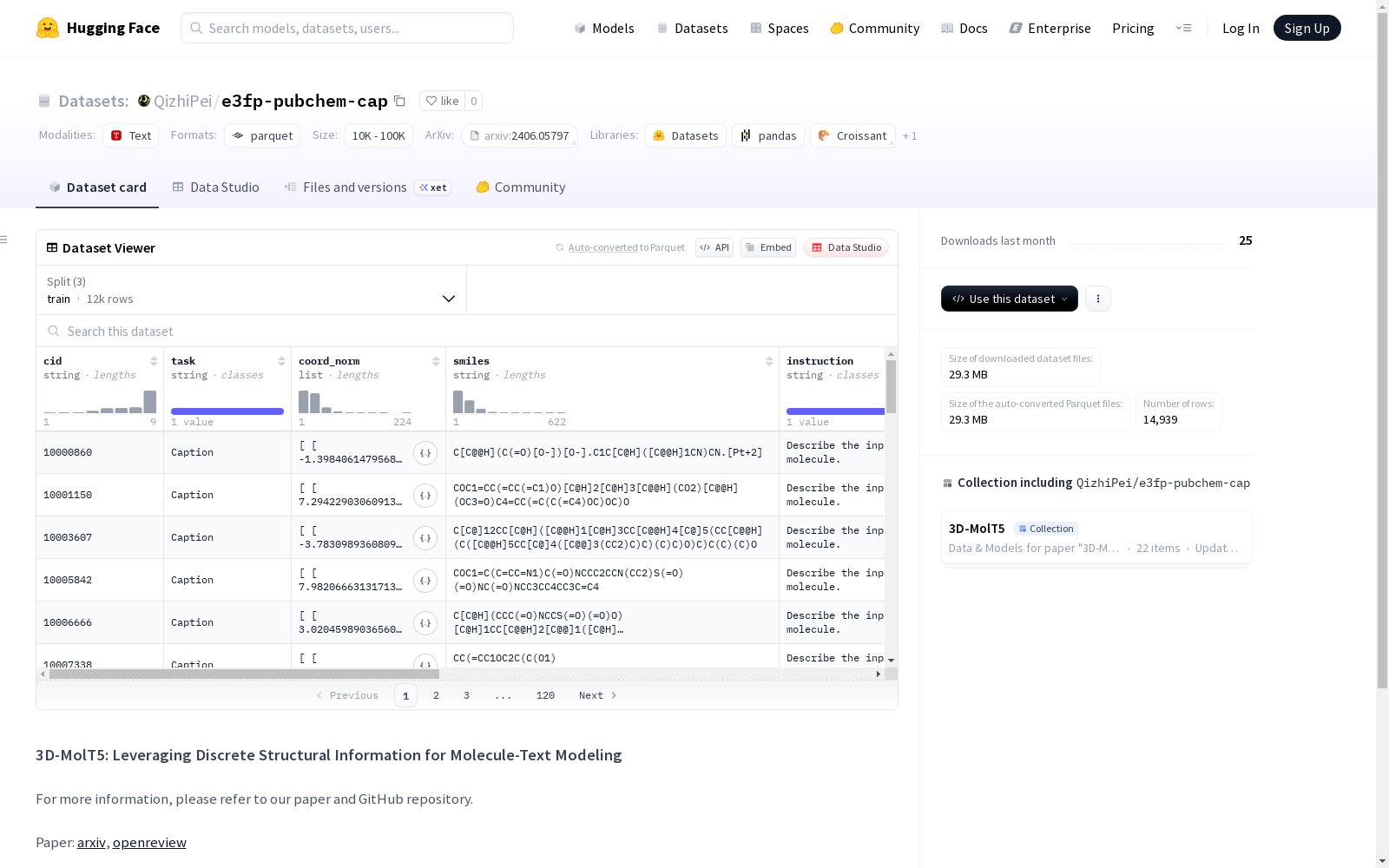The width and height of the screenshot is (1389, 868).
Task: Click the Text modality tag
Action: [131, 135]
